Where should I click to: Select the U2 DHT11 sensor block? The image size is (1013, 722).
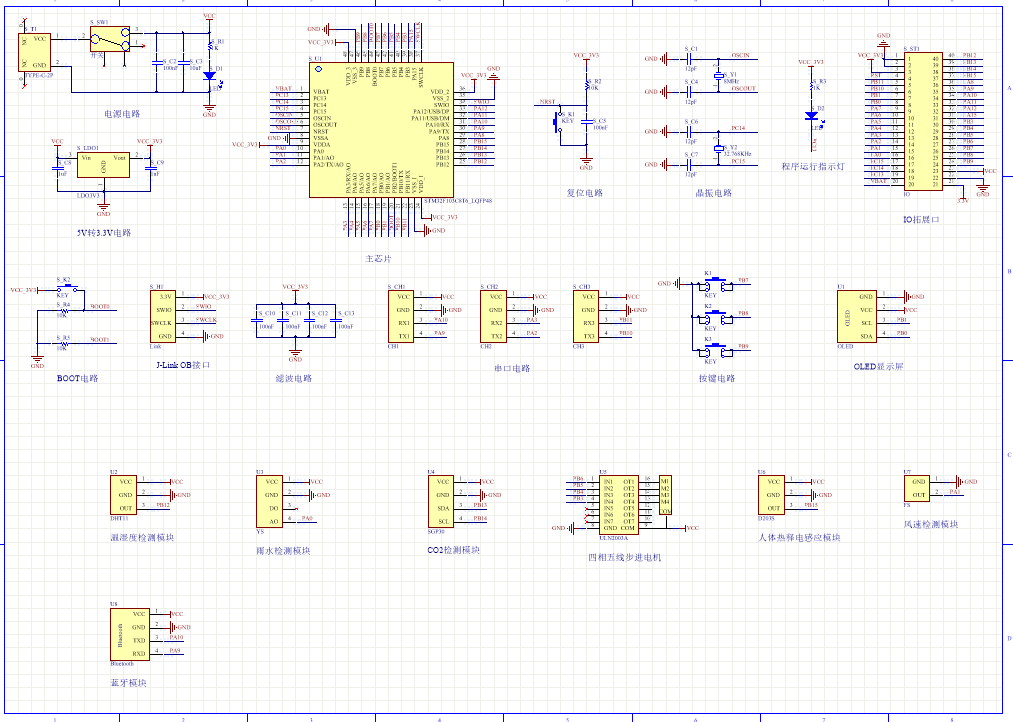(123, 495)
